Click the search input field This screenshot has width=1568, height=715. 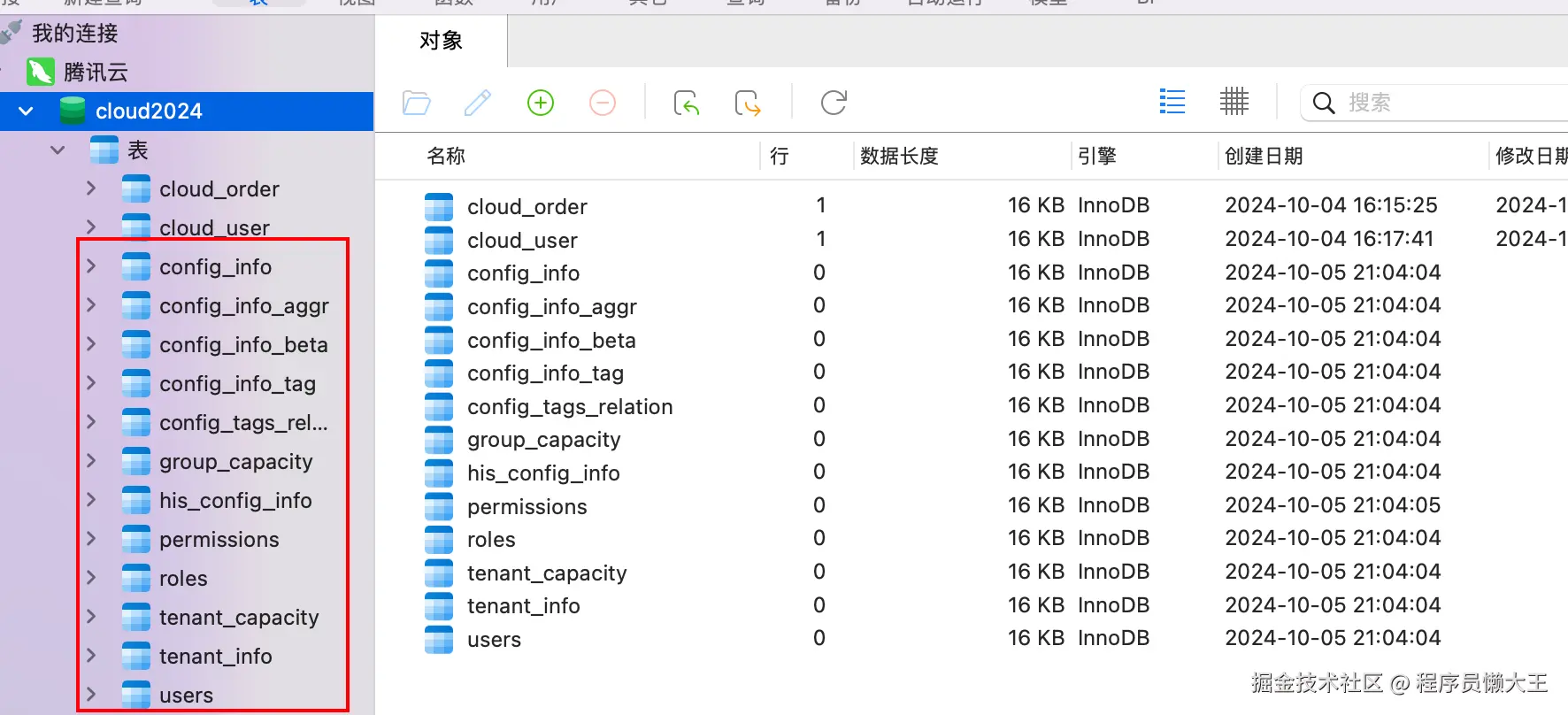click(x=1433, y=103)
